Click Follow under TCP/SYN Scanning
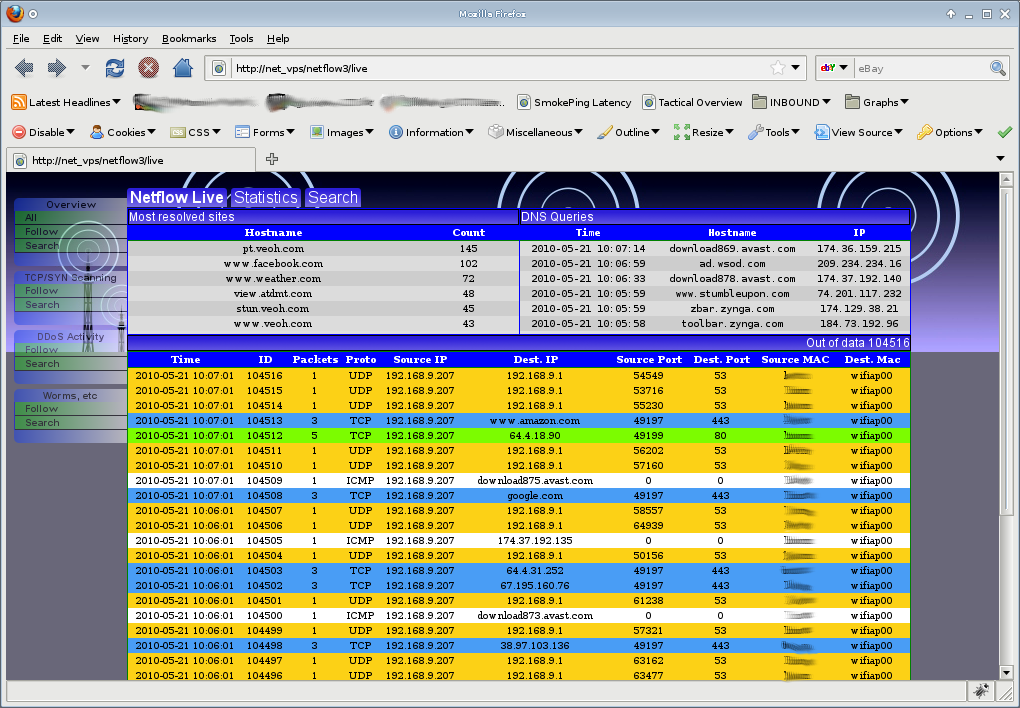 pos(42,290)
